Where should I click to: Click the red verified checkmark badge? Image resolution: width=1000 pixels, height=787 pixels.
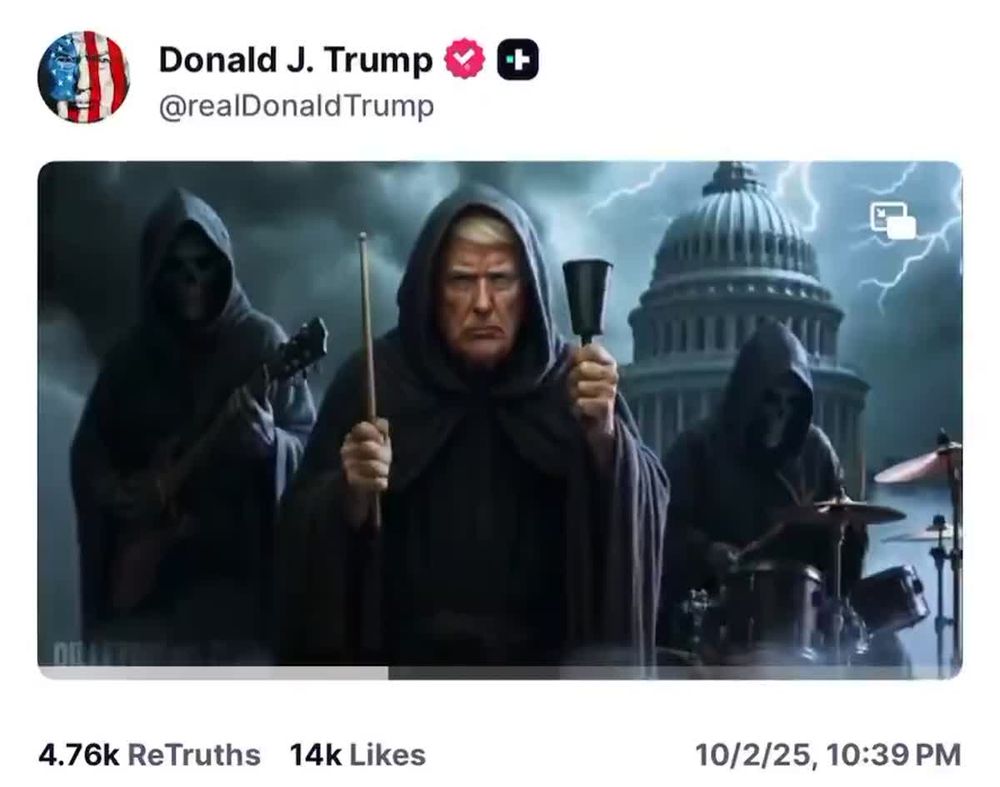point(464,59)
